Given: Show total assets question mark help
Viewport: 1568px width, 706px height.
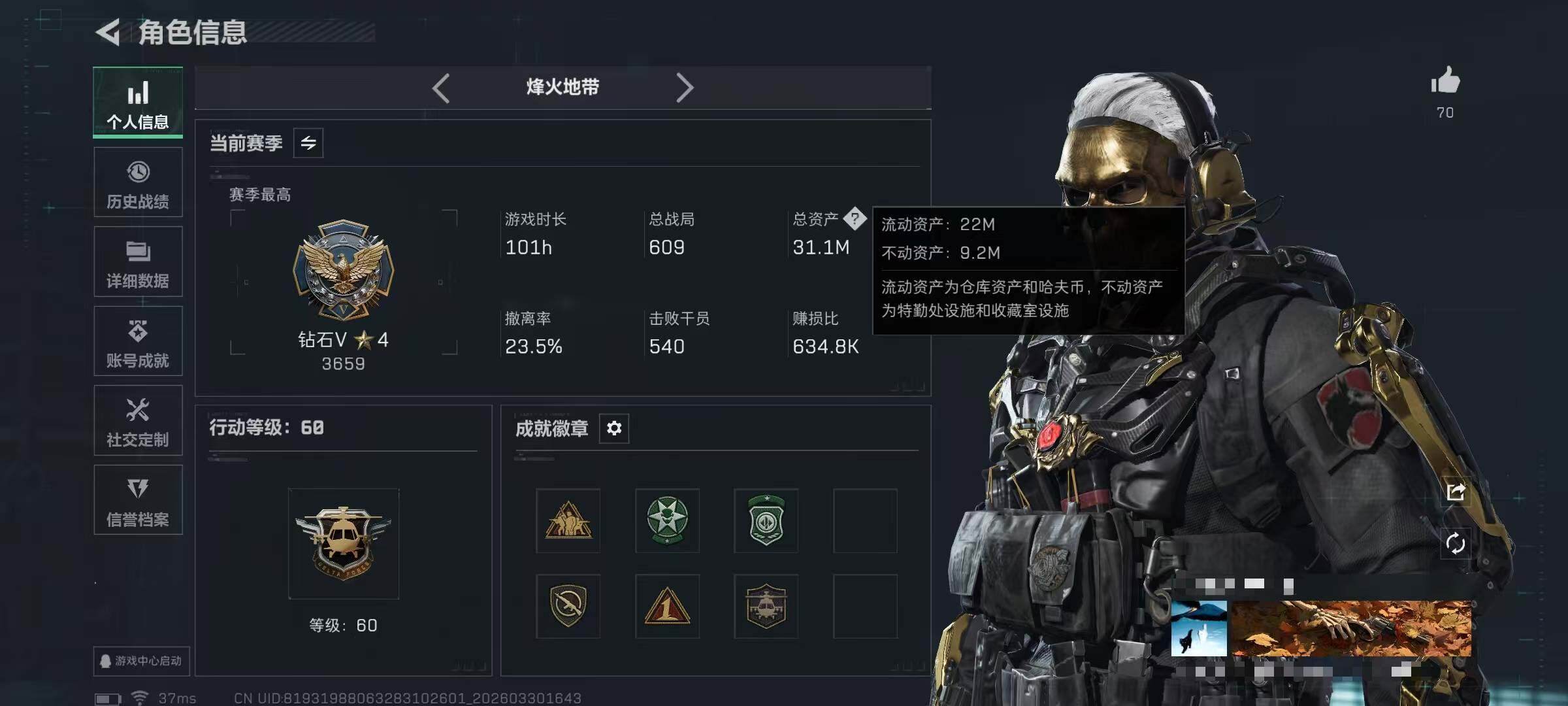Looking at the screenshot, I should pos(855,218).
